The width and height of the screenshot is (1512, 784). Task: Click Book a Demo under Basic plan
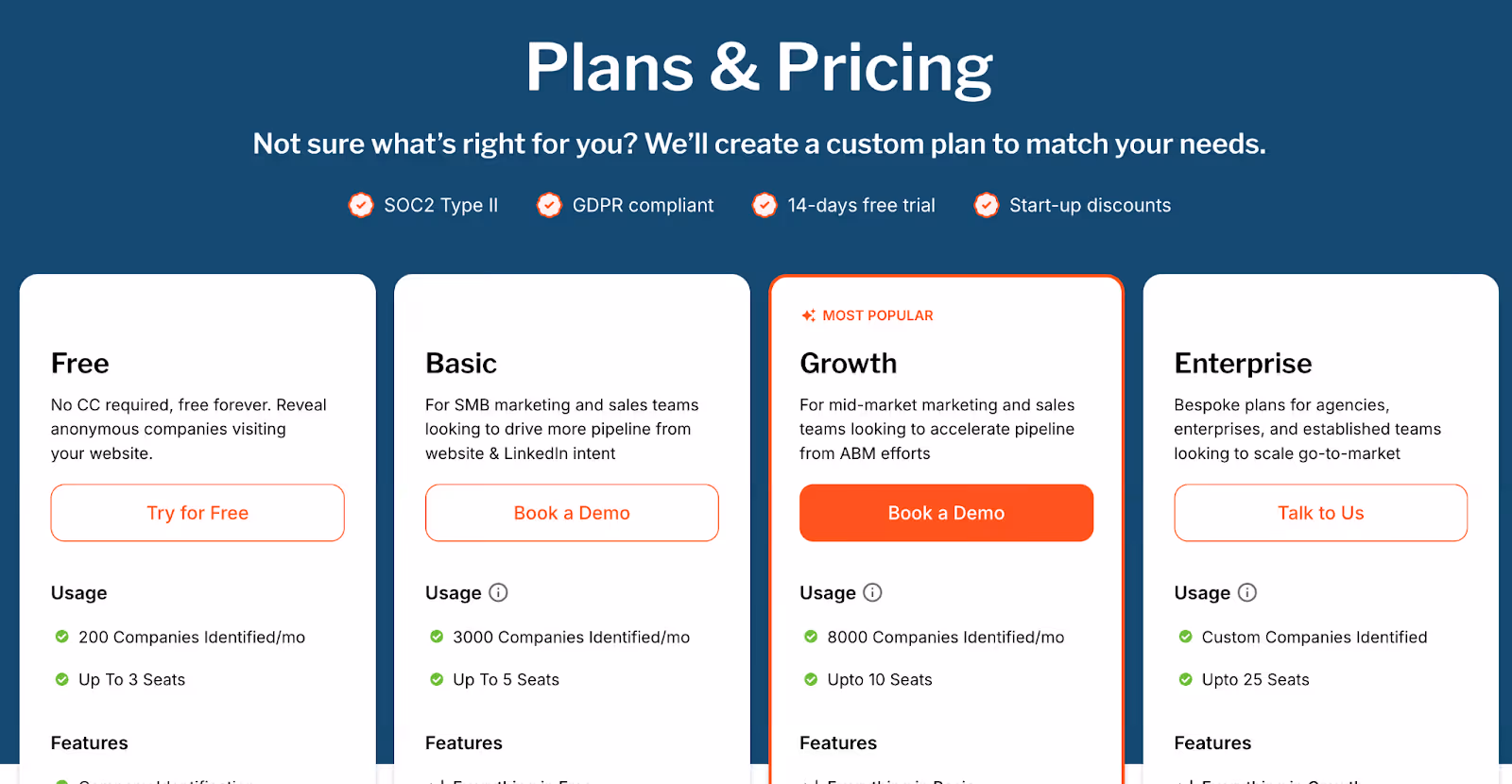(572, 513)
